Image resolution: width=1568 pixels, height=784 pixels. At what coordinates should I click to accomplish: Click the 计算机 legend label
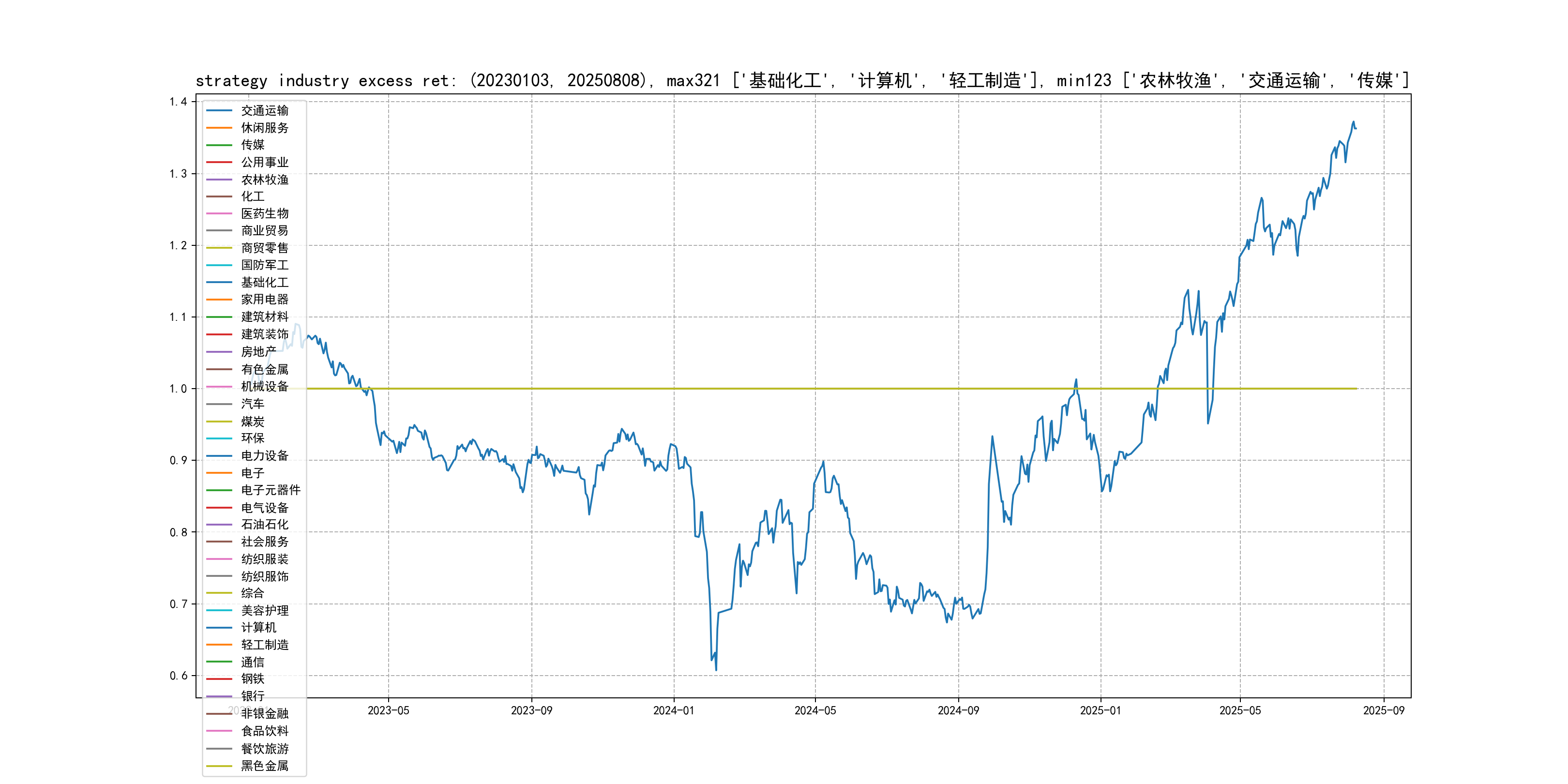pyautogui.click(x=258, y=628)
